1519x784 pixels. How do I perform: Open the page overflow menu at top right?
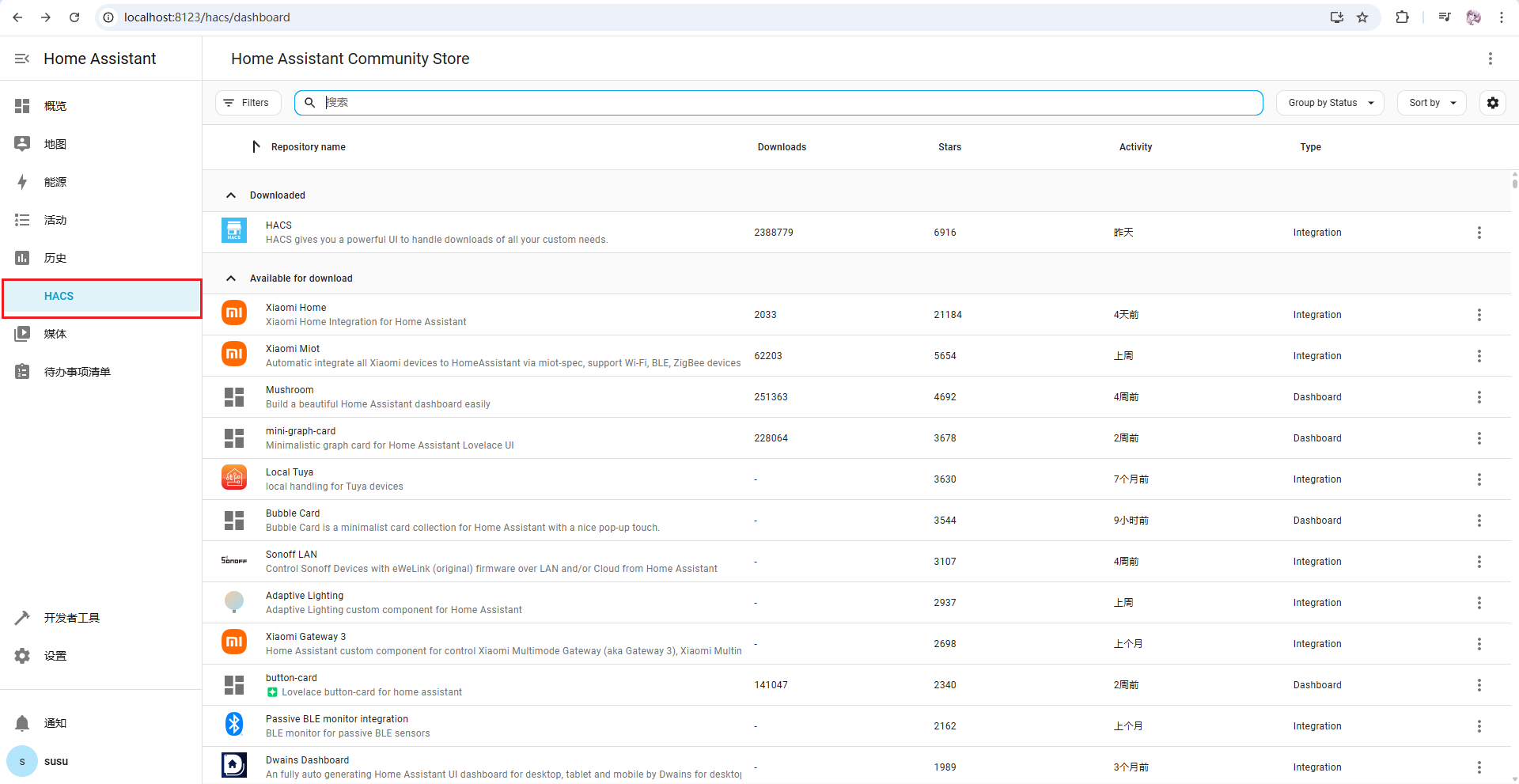tap(1490, 59)
